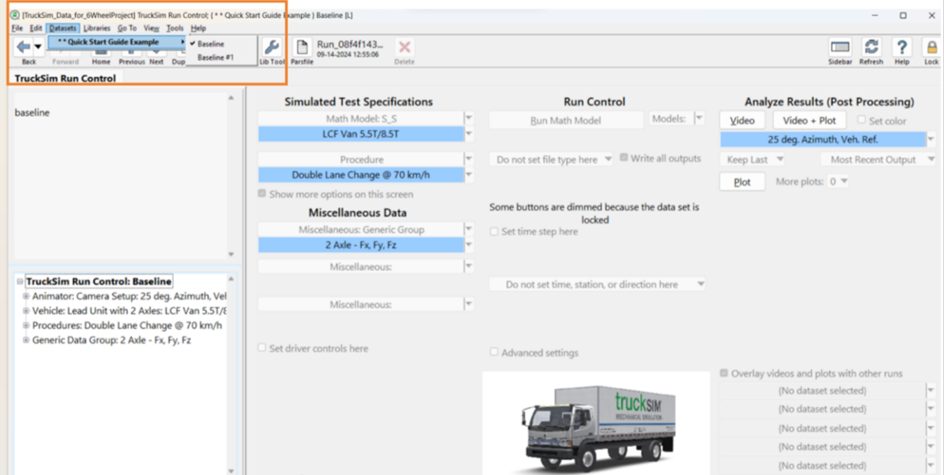Open arrow beside Double Lane Change @ 70 km/h
Image resolution: width=944 pixels, height=475 pixels.
click(x=469, y=175)
